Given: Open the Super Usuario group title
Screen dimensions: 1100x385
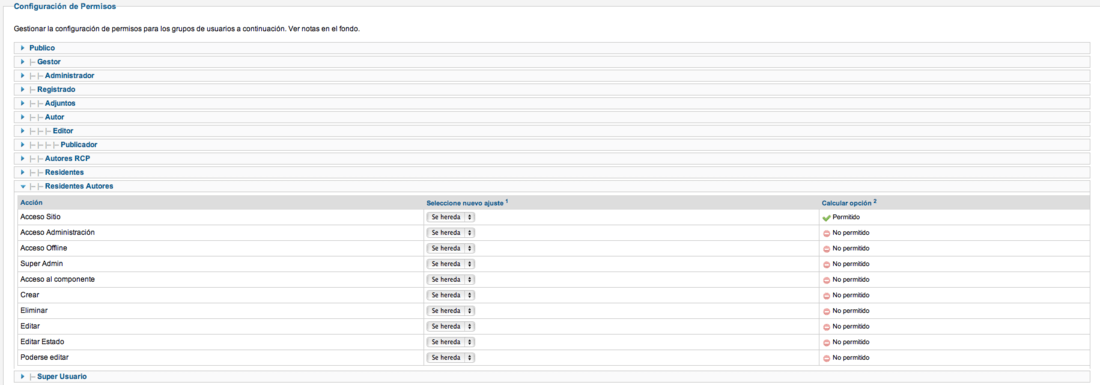Looking at the screenshot, I should point(62,377).
